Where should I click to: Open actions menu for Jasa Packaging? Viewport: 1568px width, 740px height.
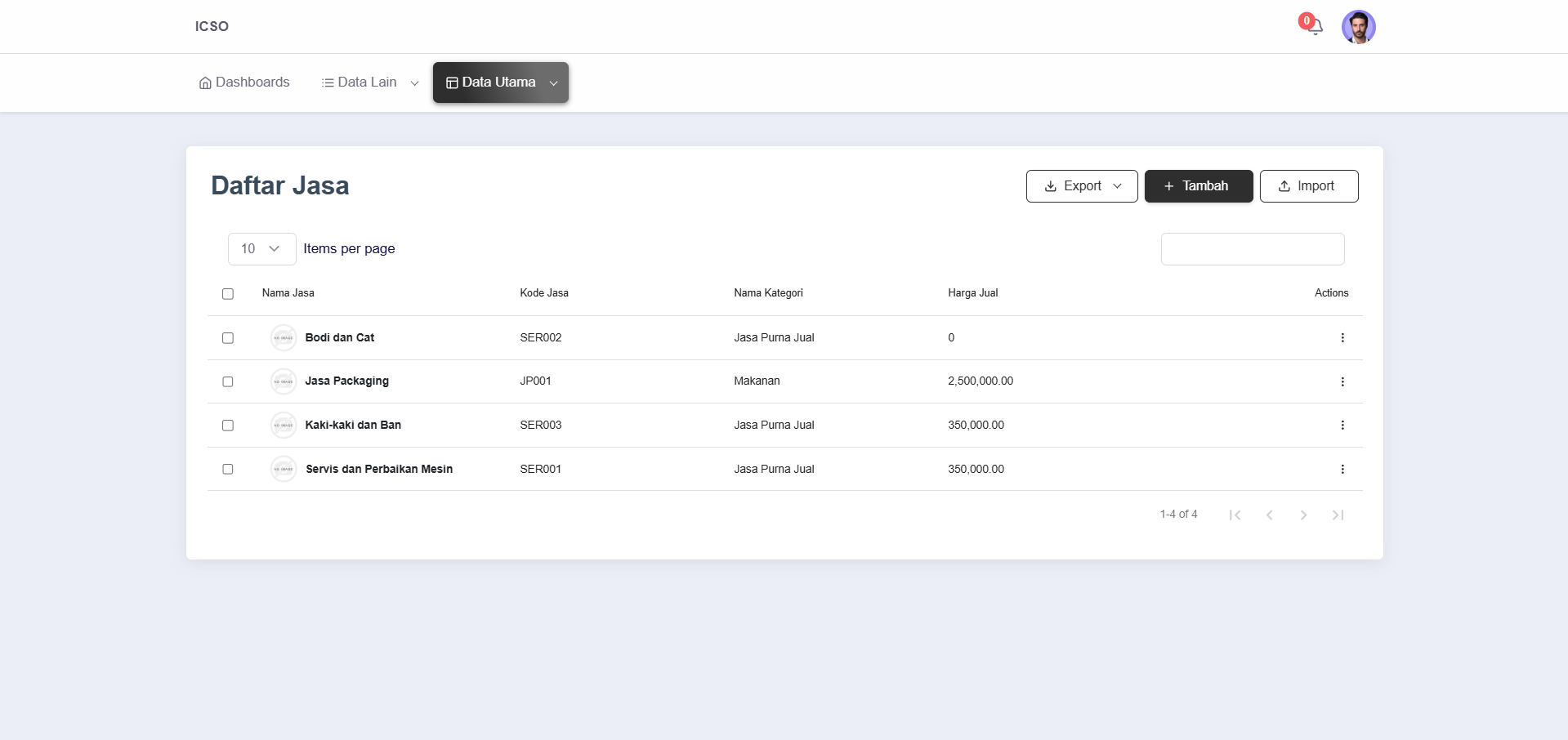point(1342,381)
